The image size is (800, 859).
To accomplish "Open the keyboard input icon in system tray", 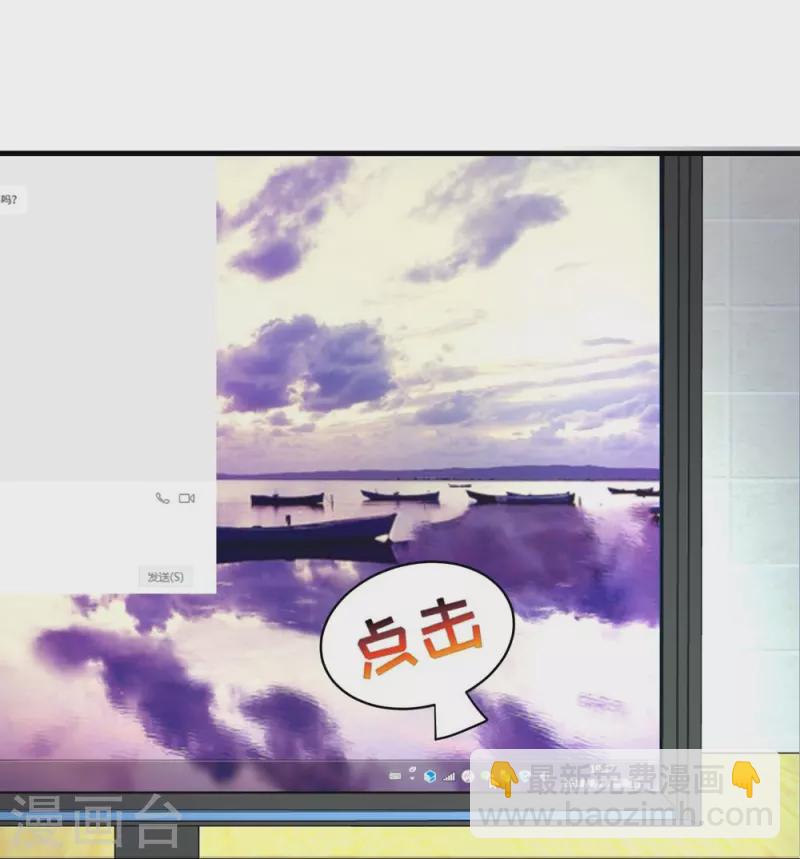I will [394, 776].
